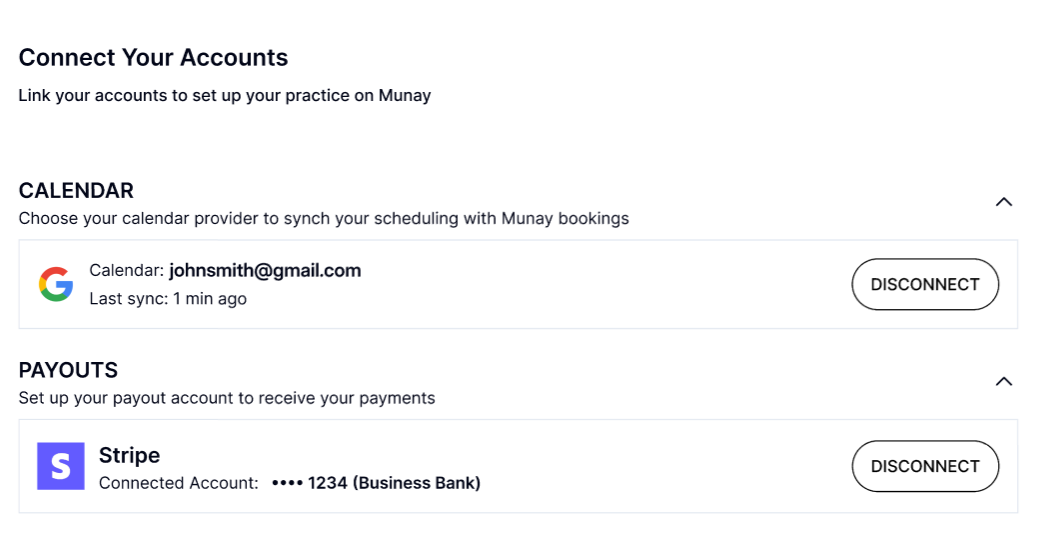The image size is (1046, 538).
Task: Click the payout account description text
Action: [227, 398]
